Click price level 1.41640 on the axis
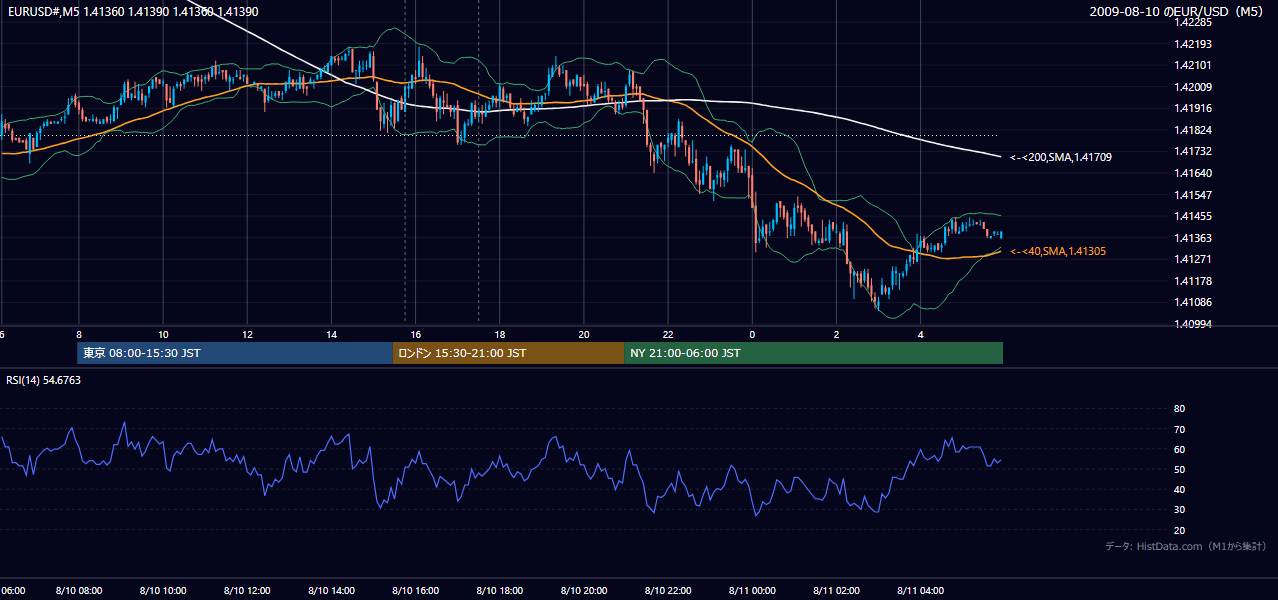This screenshot has width=1278, height=600. pos(1194,173)
